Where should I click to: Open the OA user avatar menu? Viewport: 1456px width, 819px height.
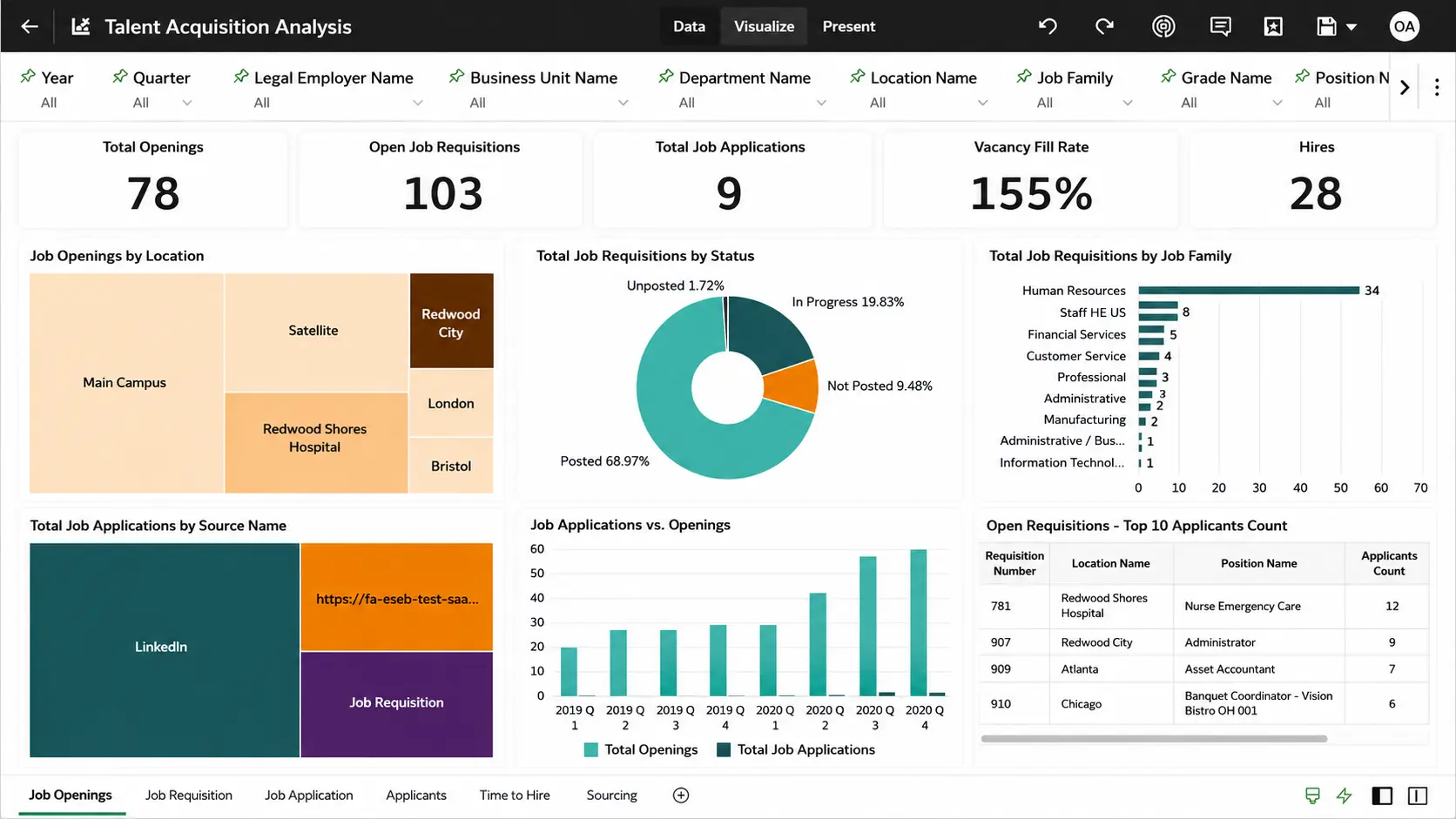point(1404,26)
